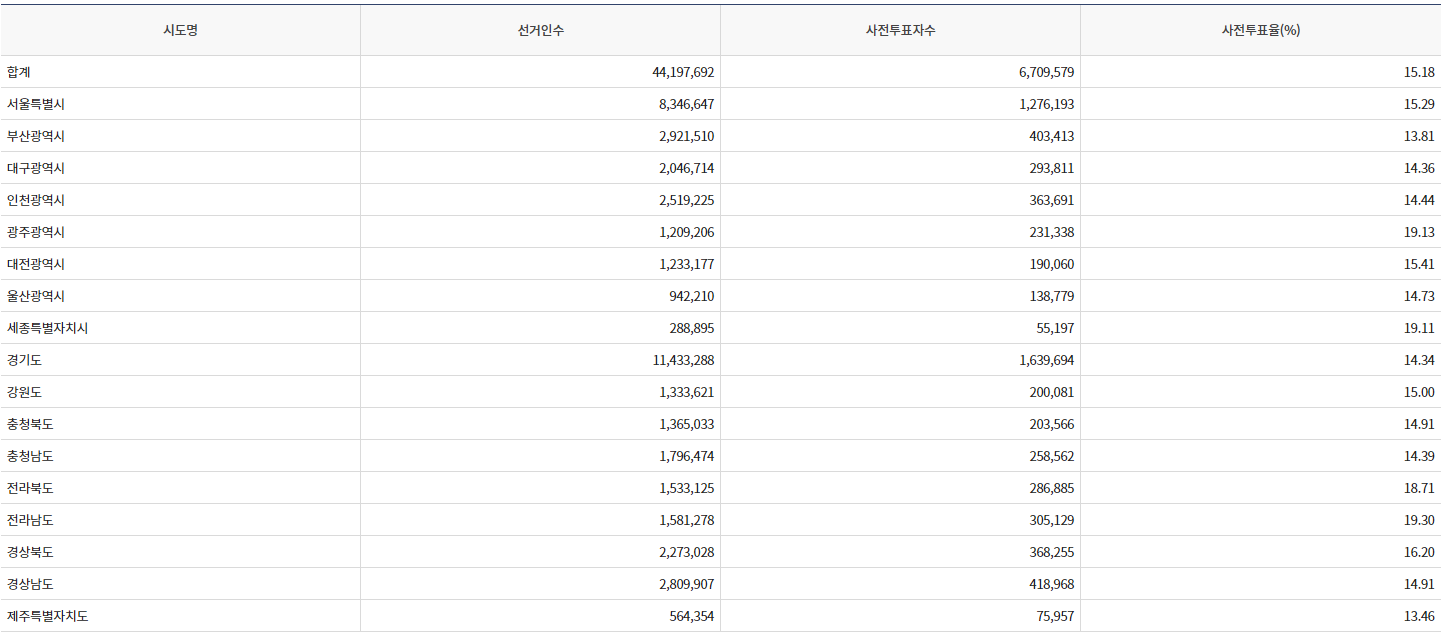Select the 합계 row label
The width and height of the screenshot is (1443, 635).
[20, 72]
